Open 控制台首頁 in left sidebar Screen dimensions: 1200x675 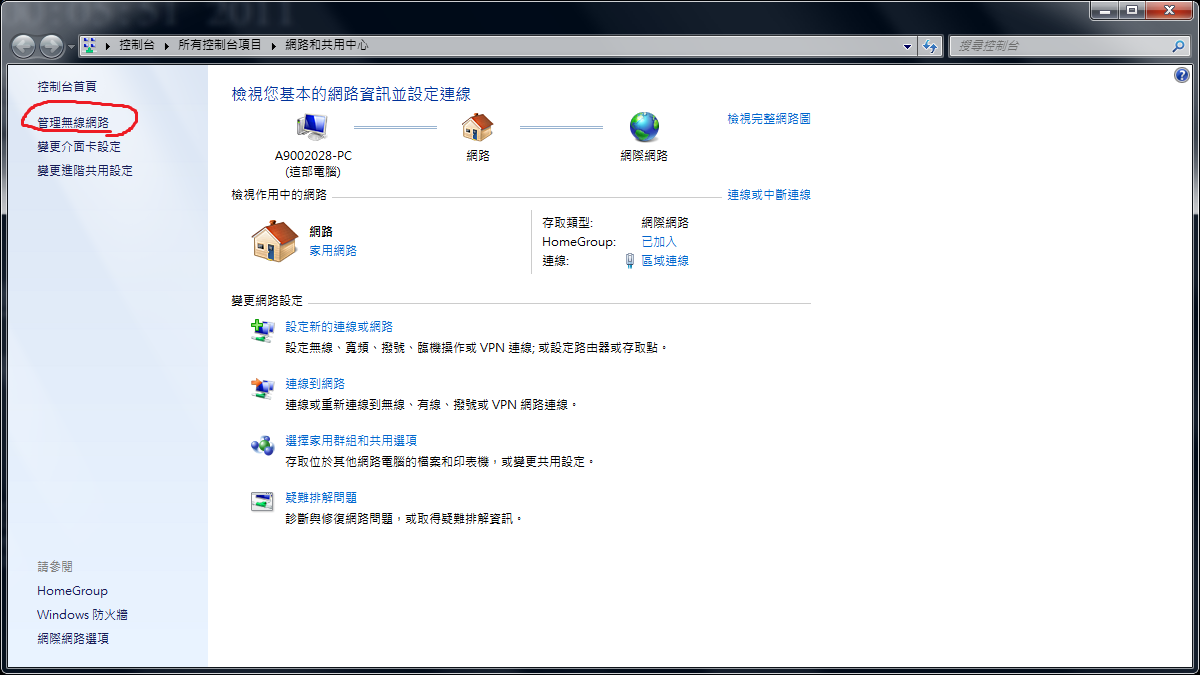coord(67,87)
